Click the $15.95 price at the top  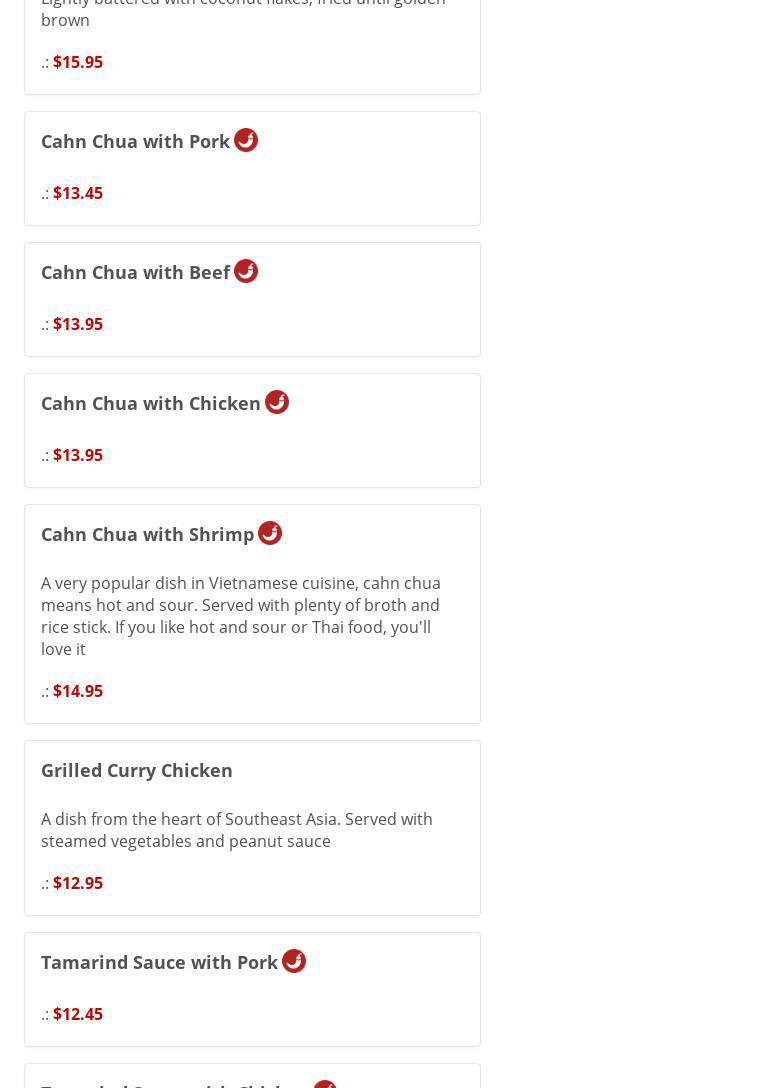(x=77, y=62)
